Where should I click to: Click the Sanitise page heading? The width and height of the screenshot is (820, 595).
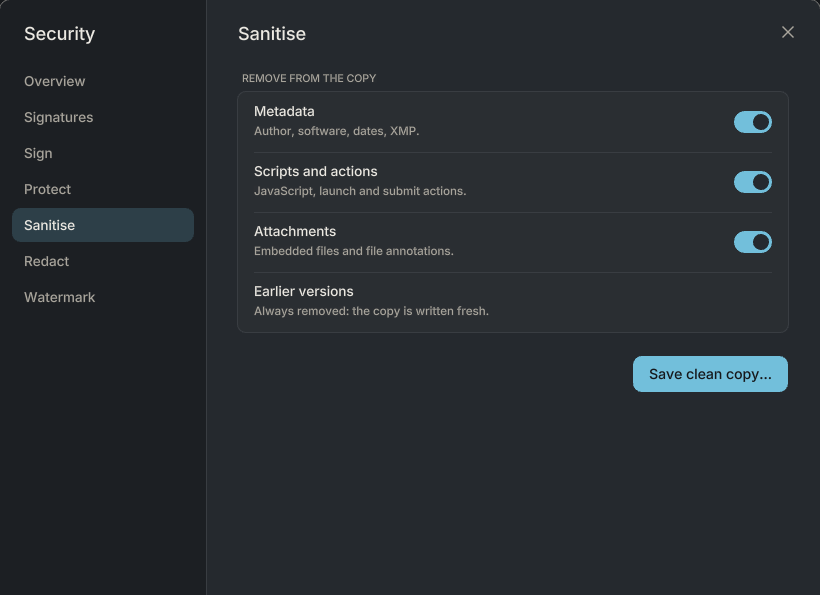272,34
